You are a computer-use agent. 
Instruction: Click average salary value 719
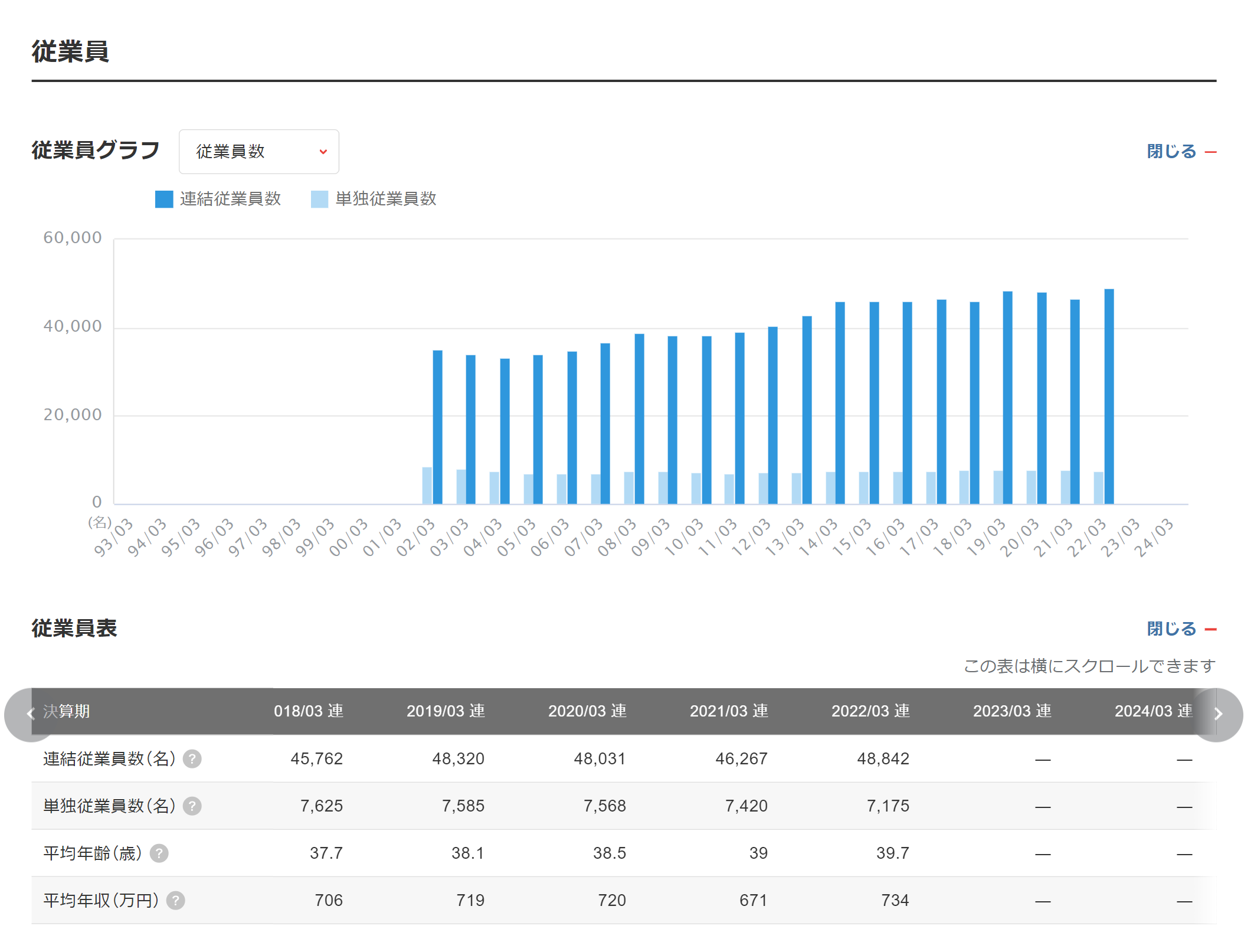pos(470,900)
